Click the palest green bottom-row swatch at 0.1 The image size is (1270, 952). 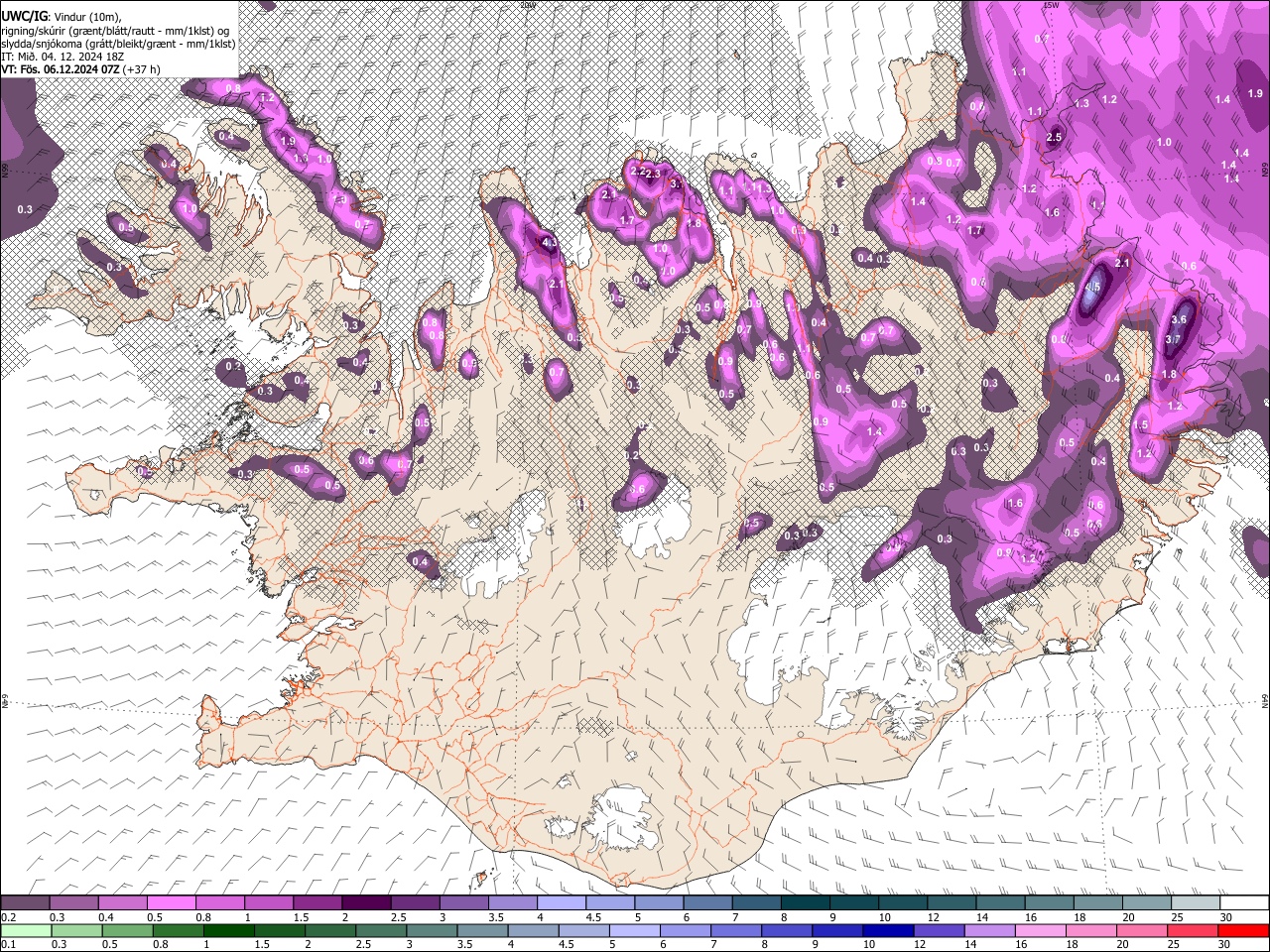pyautogui.click(x=25, y=930)
